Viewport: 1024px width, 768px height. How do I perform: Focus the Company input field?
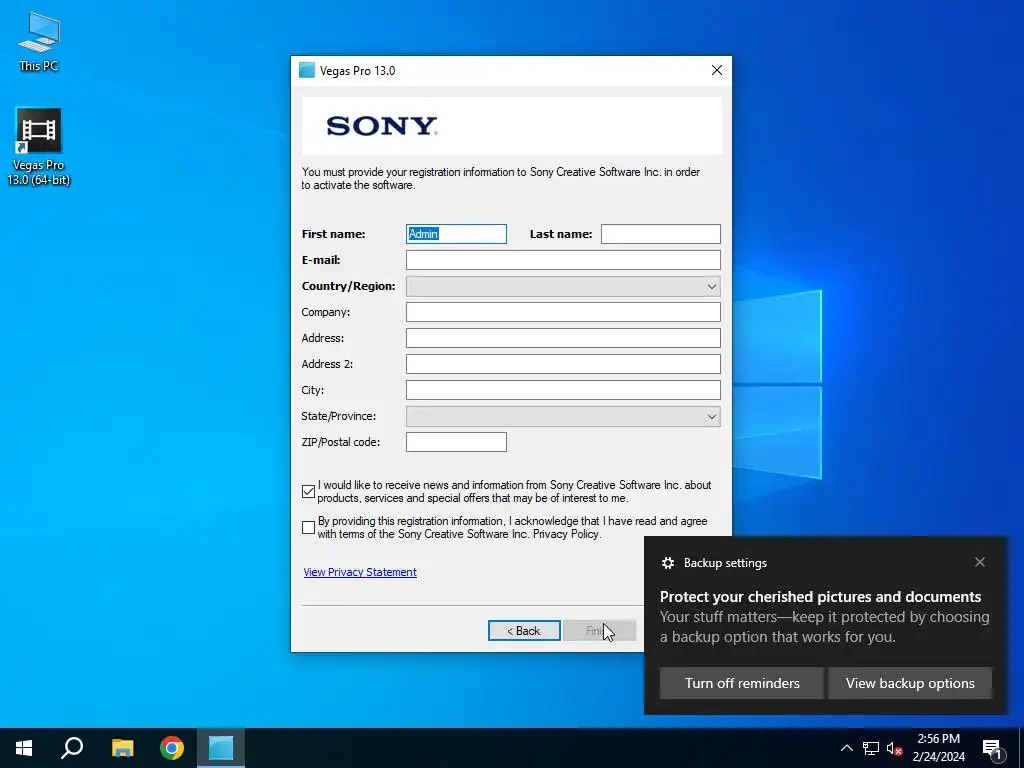click(563, 312)
